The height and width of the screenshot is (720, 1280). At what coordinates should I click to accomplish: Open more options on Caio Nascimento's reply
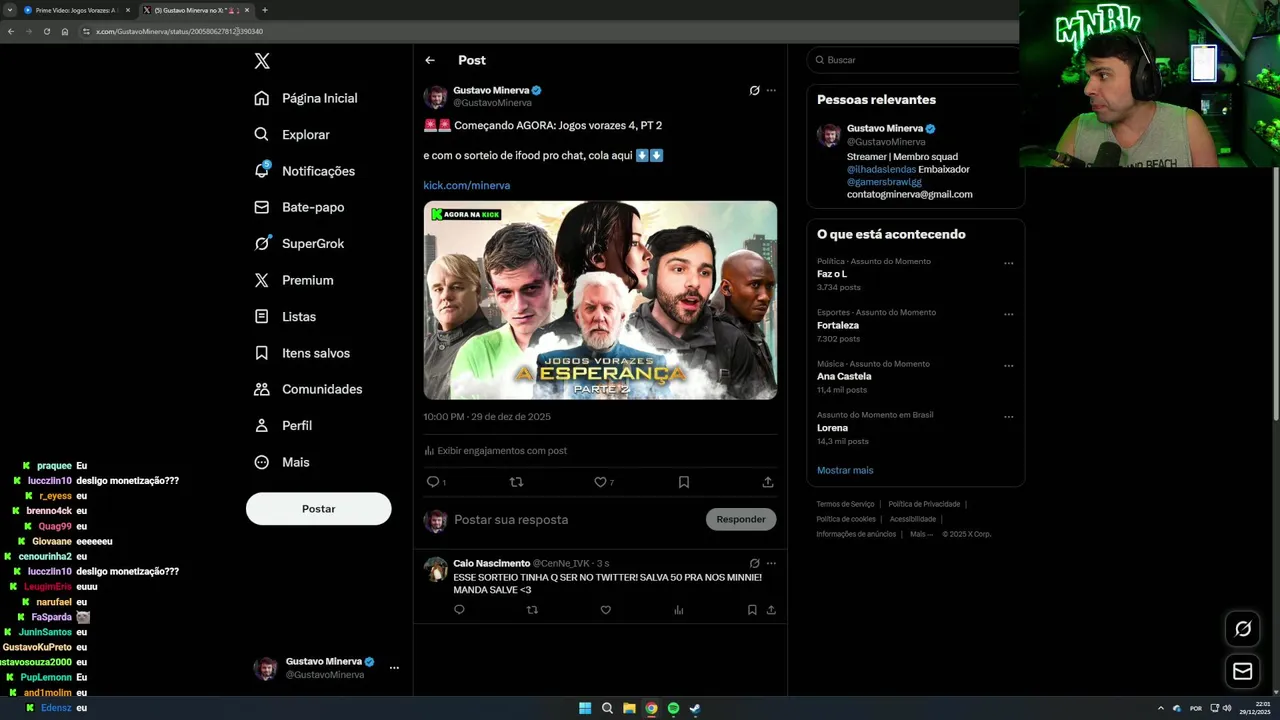coord(771,563)
